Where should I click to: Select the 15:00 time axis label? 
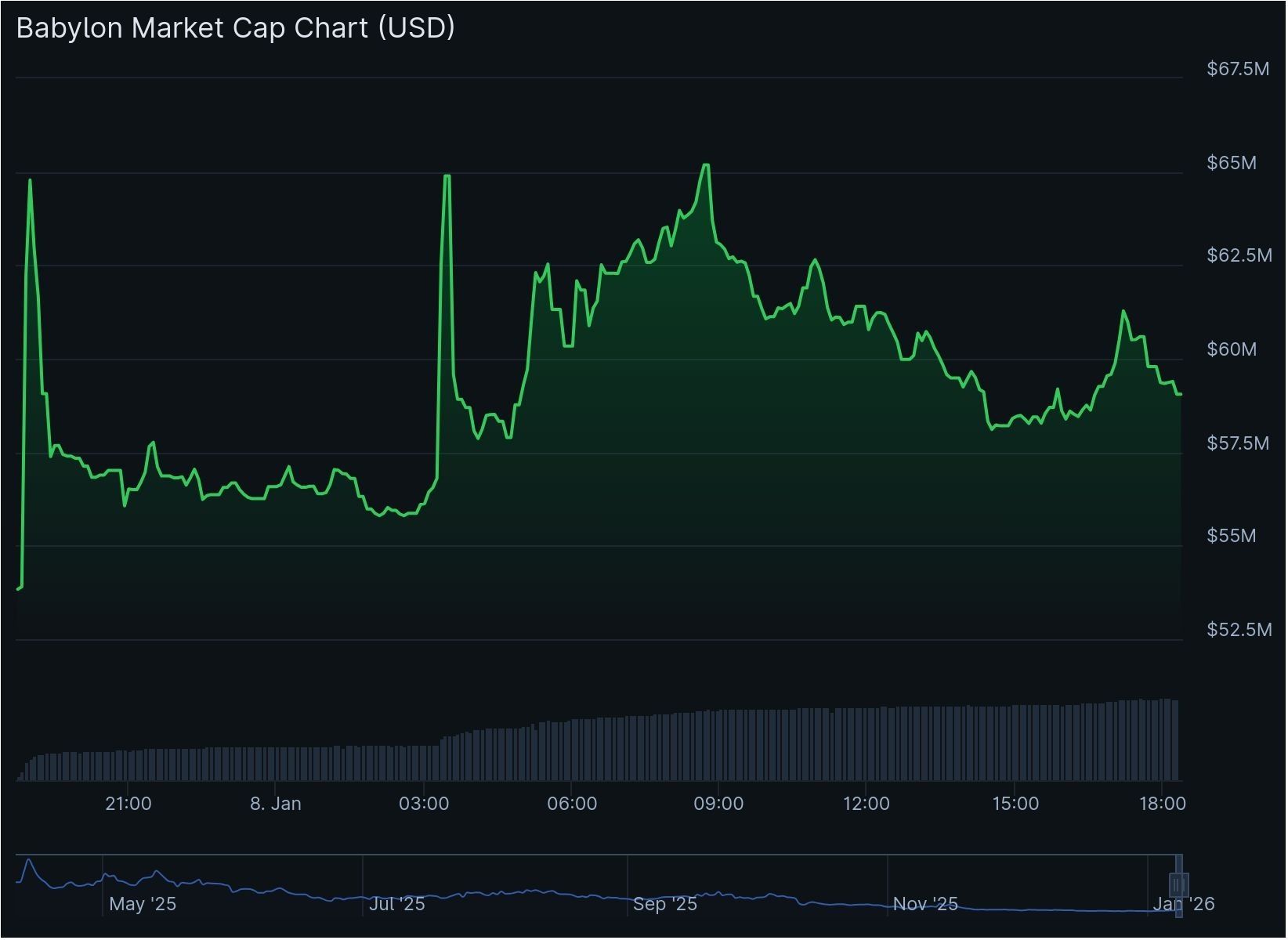[x=1015, y=804]
